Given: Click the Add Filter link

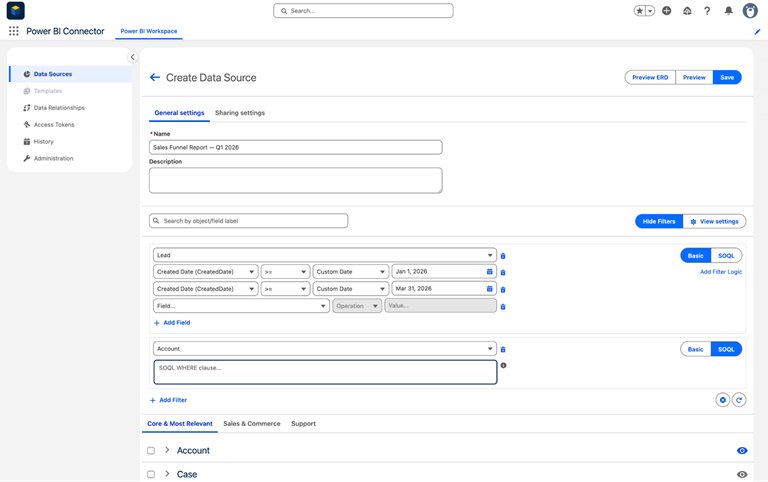Looking at the screenshot, I should click(x=168, y=400).
